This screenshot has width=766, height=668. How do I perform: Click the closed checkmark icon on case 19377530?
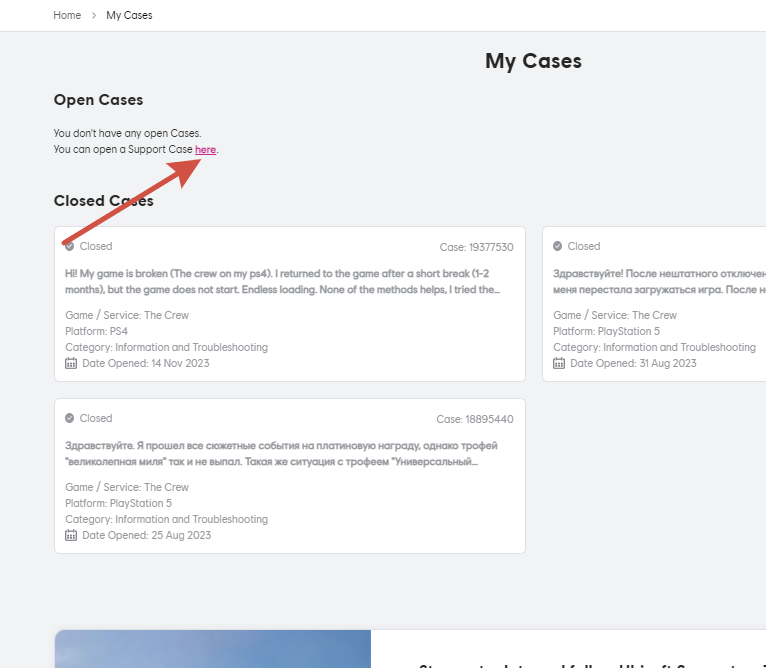[x=69, y=246]
